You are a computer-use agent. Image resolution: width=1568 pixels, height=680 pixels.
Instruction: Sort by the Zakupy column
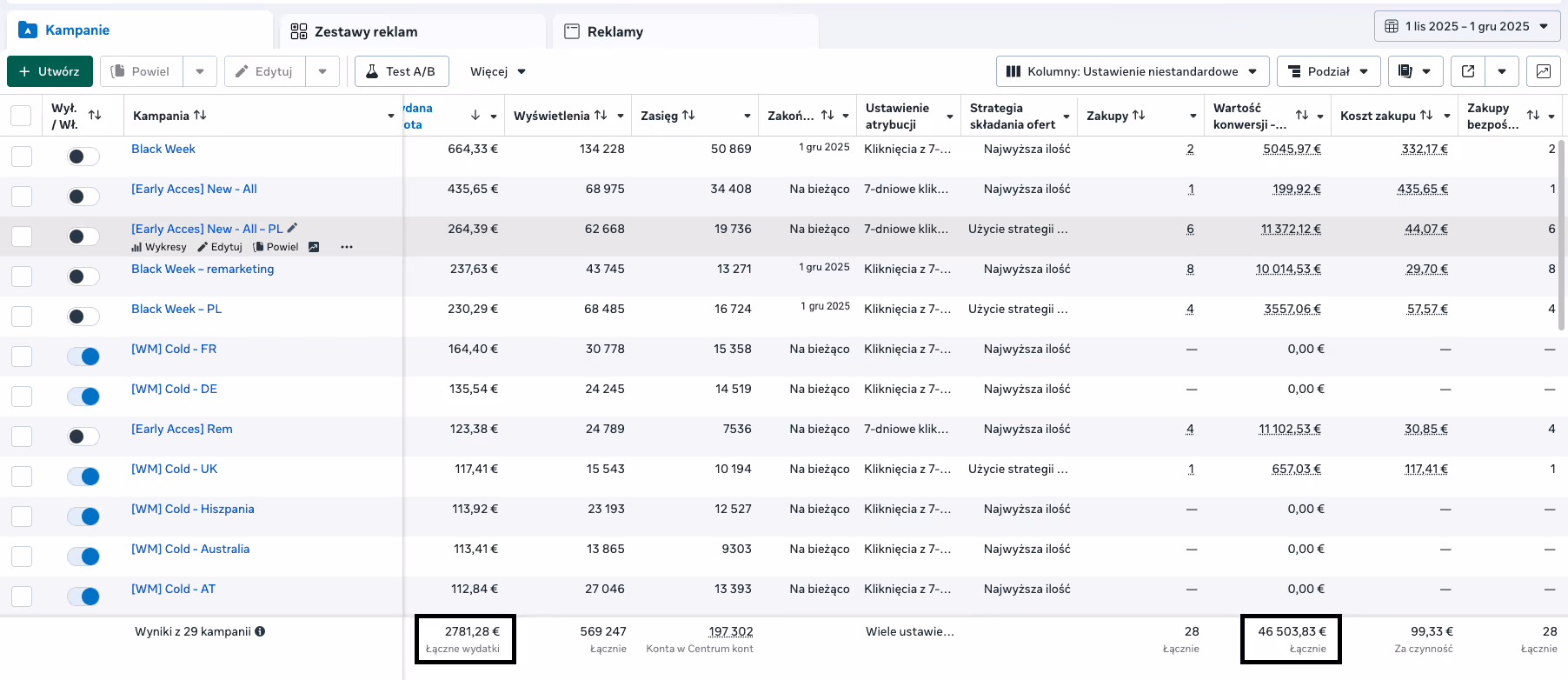pyautogui.click(x=1139, y=115)
